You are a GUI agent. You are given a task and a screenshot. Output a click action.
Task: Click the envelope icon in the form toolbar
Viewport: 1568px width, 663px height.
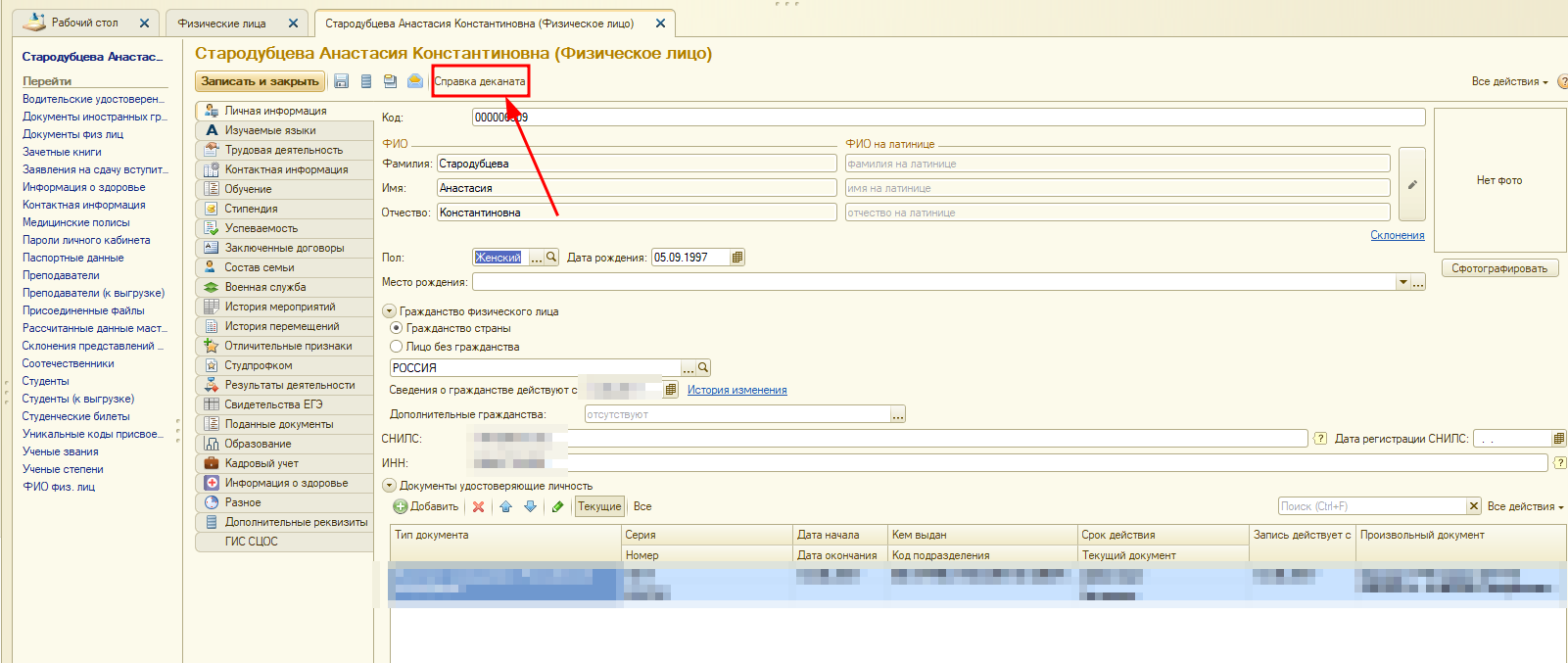pos(415,81)
